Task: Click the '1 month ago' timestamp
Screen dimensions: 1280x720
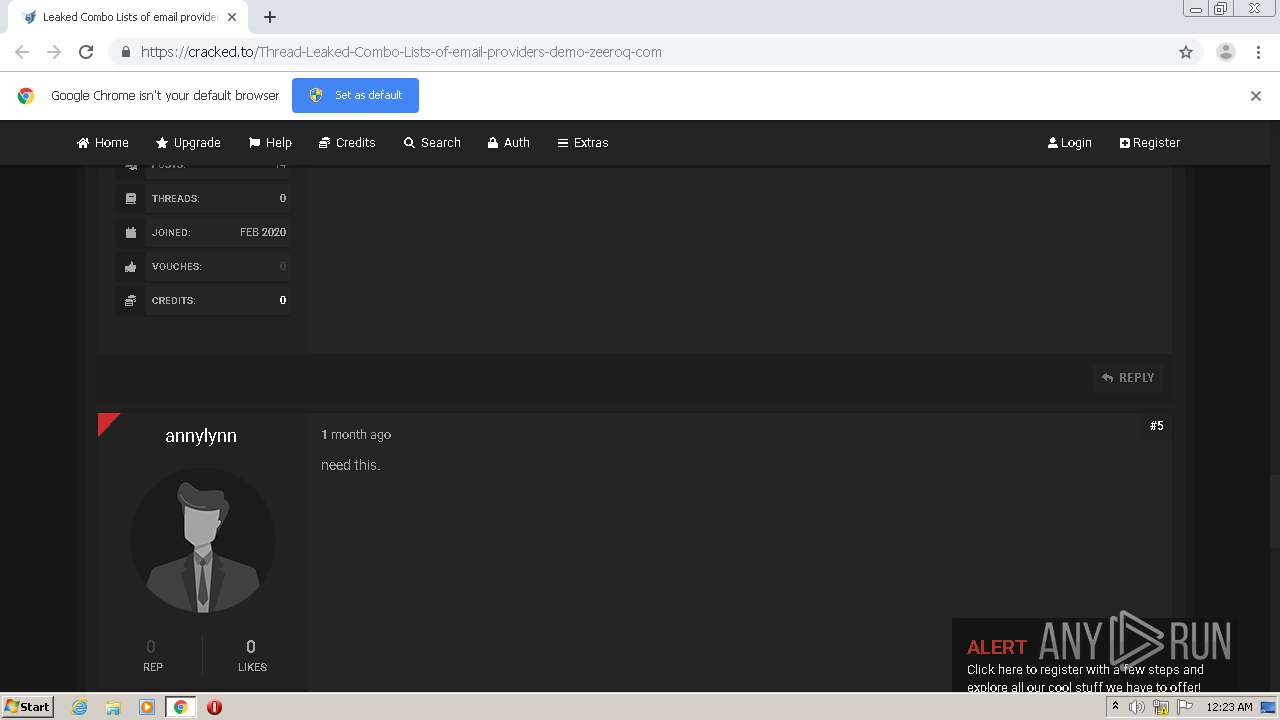Action: coord(356,435)
